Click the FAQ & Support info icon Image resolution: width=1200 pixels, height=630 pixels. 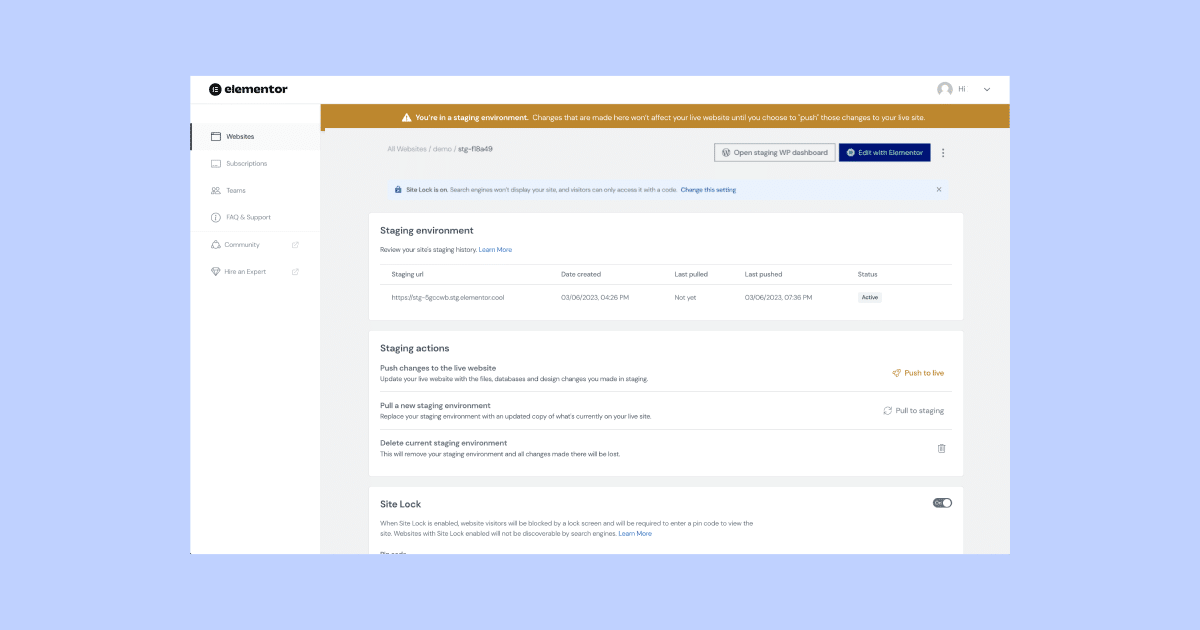(x=215, y=217)
